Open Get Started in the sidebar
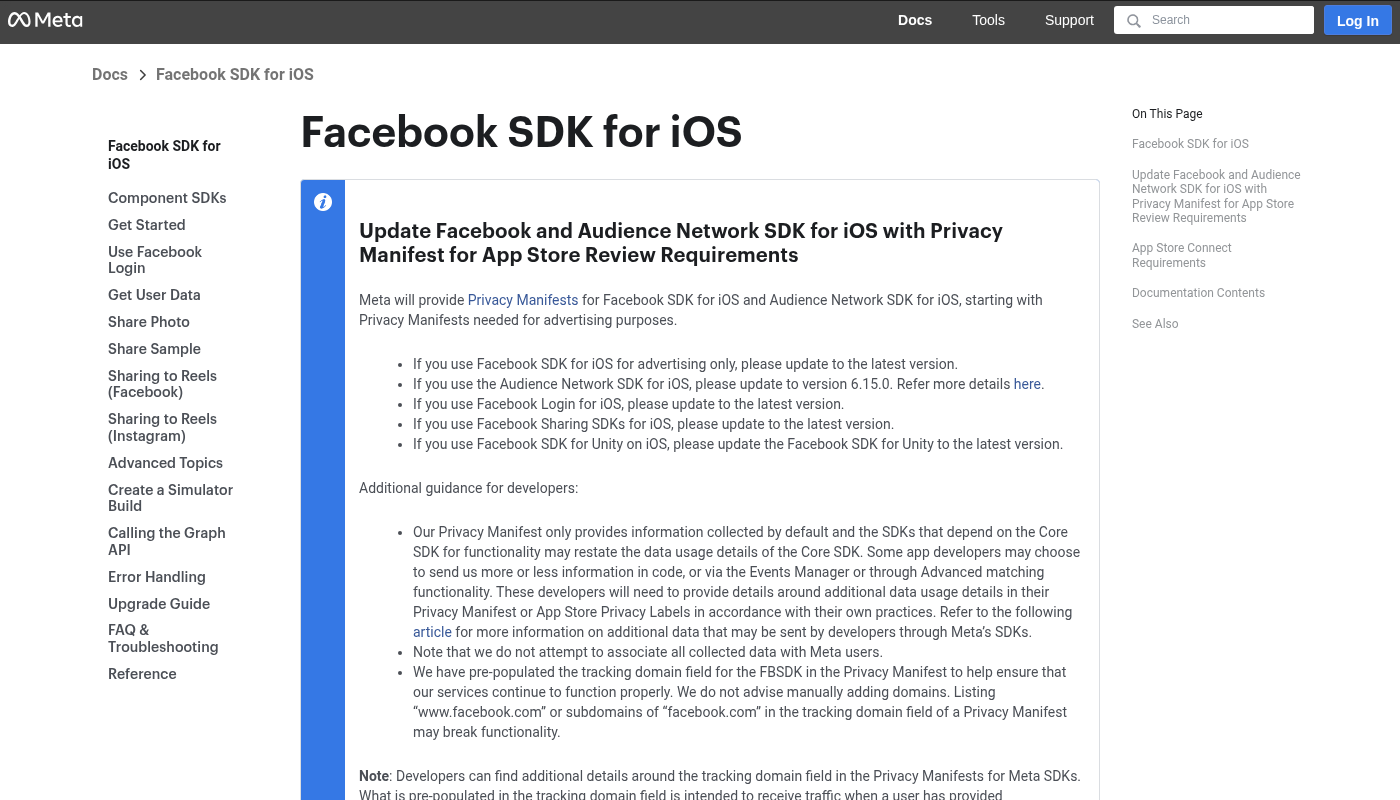 pos(146,225)
